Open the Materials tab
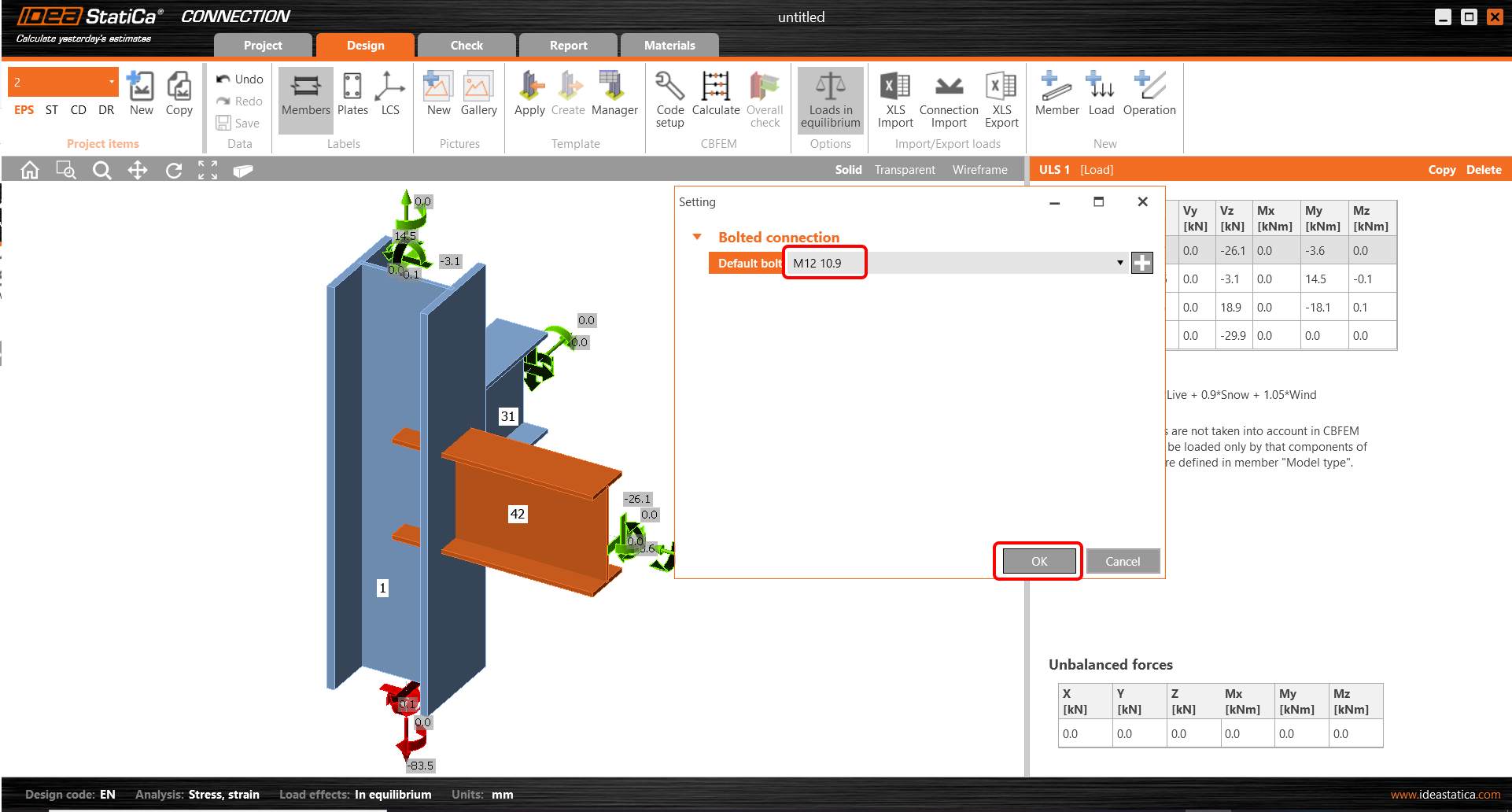Viewport: 1512px width, 812px height. click(669, 46)
